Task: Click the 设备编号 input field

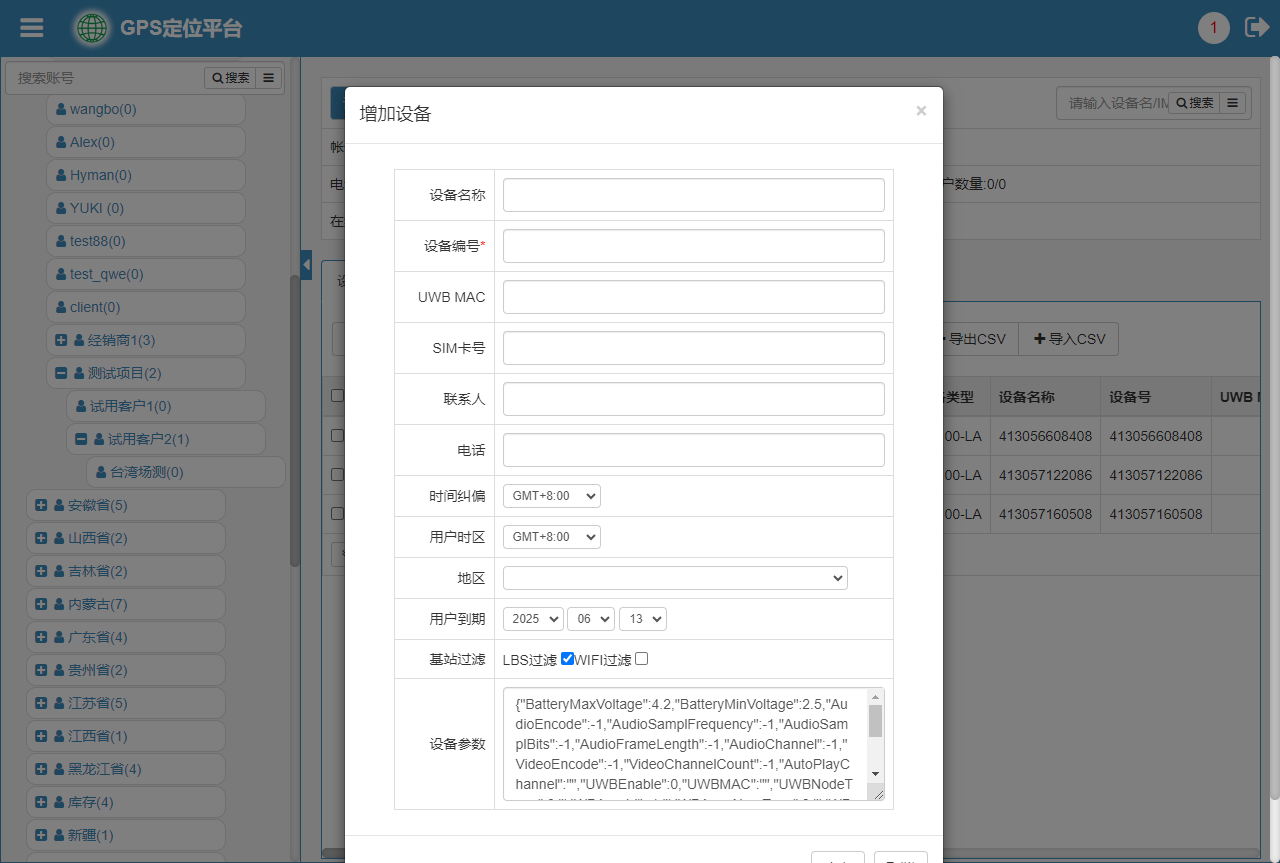Action: click(x=693, y=246)
